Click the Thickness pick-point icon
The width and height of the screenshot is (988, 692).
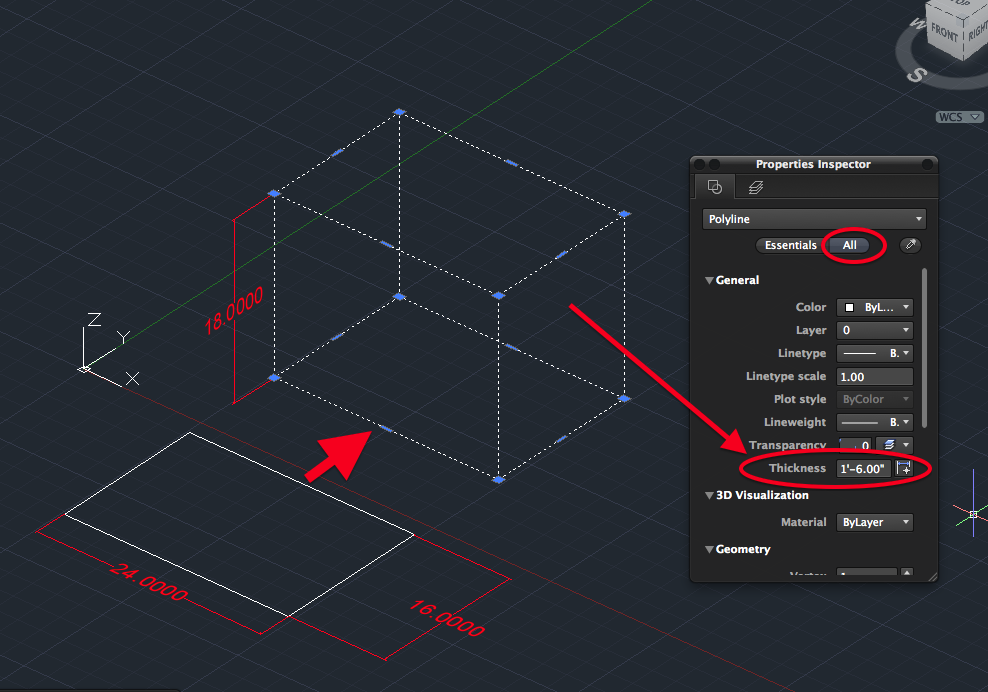tap(905, 468)
